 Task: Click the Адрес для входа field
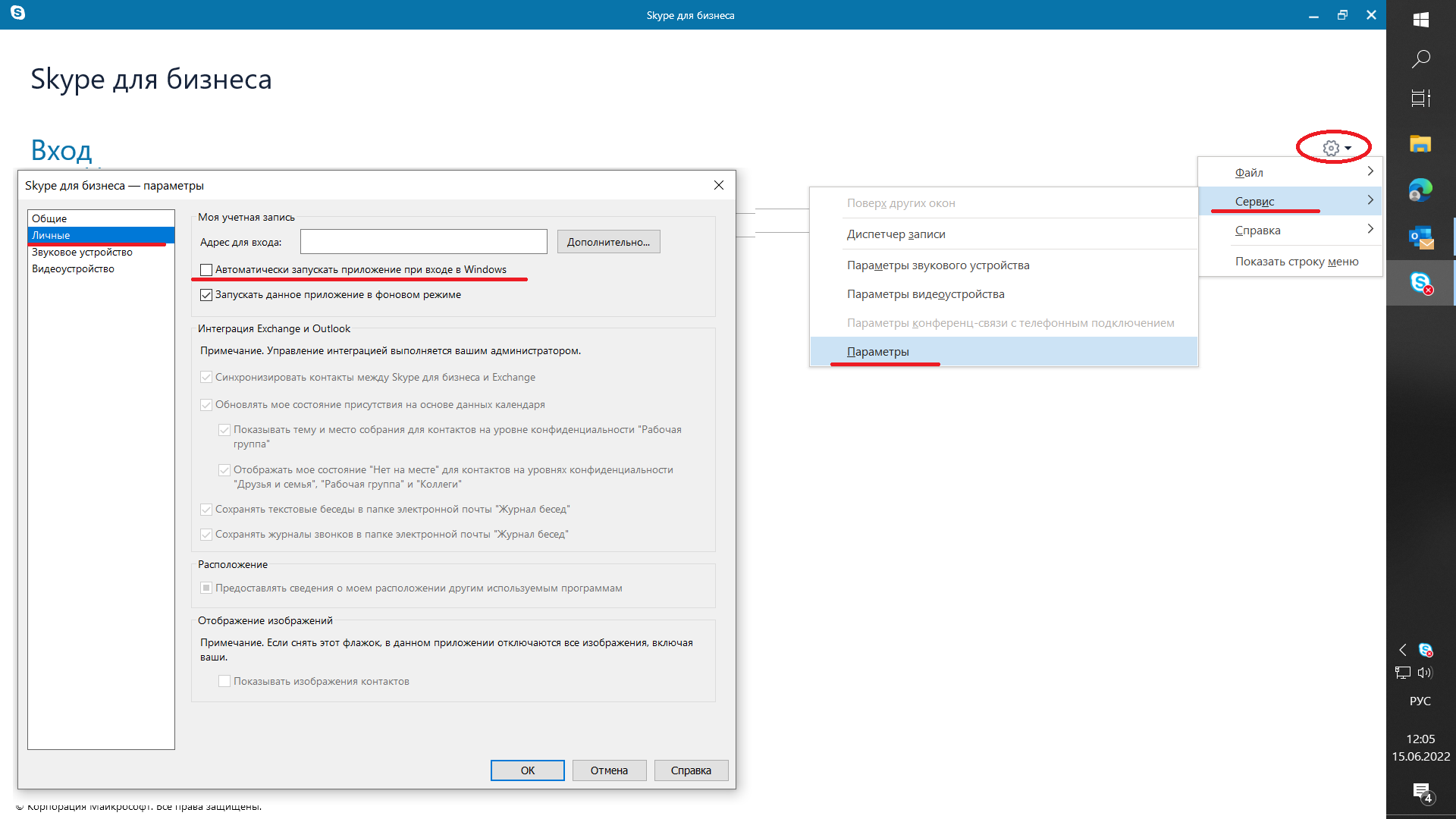pos(424,242)
